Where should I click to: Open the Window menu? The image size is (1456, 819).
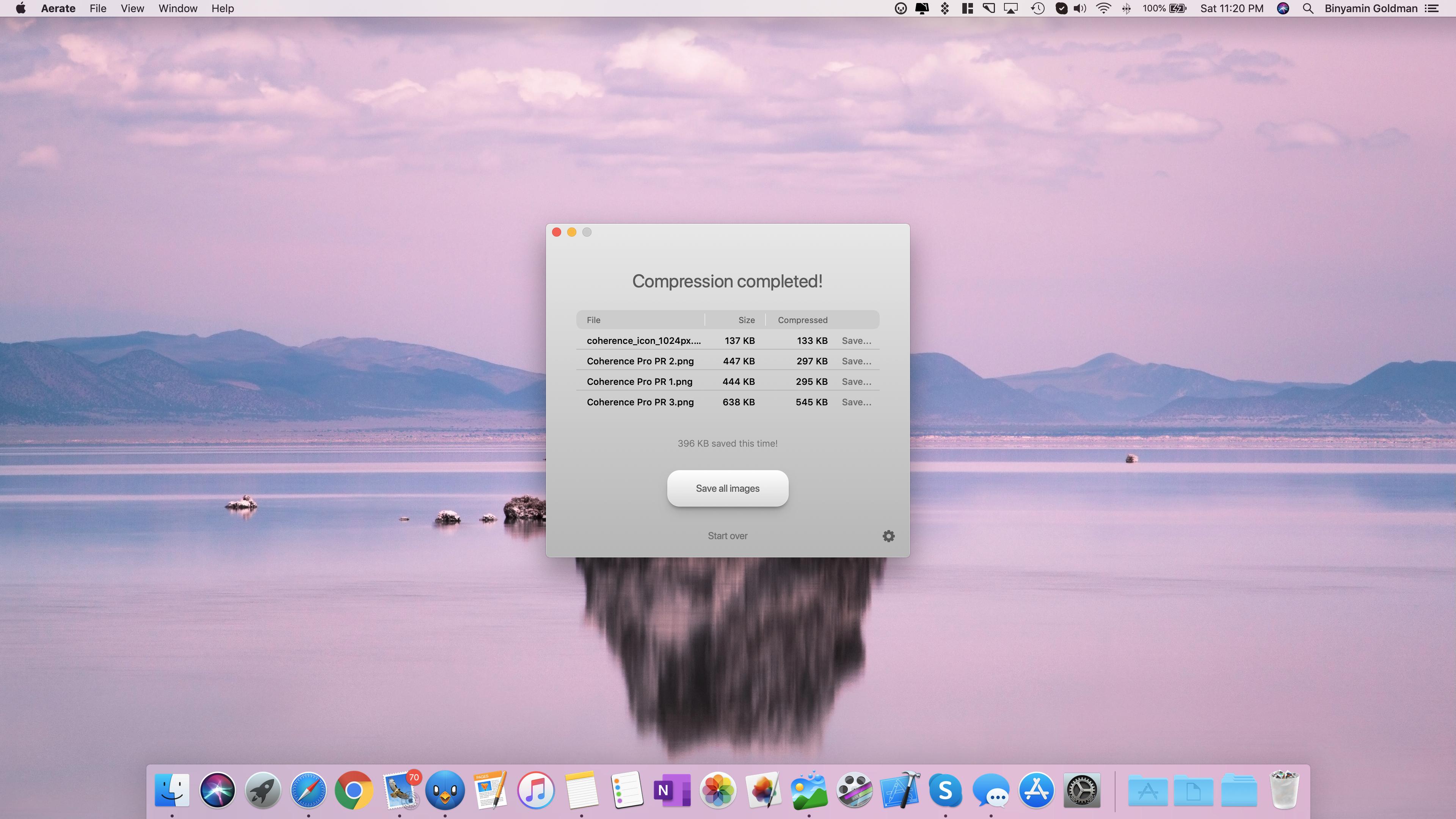(x=178, y=8)
